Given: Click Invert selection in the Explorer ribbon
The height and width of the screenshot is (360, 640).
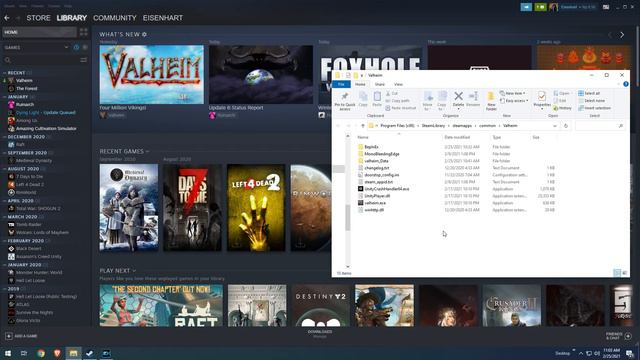Looking at the screenshot, I should 594,108.
